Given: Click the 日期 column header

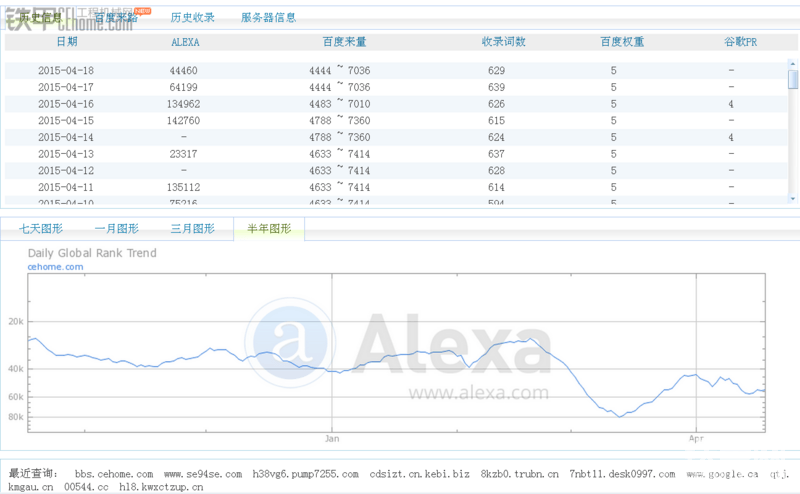Looking at the screenshot, I should [67, 42].
